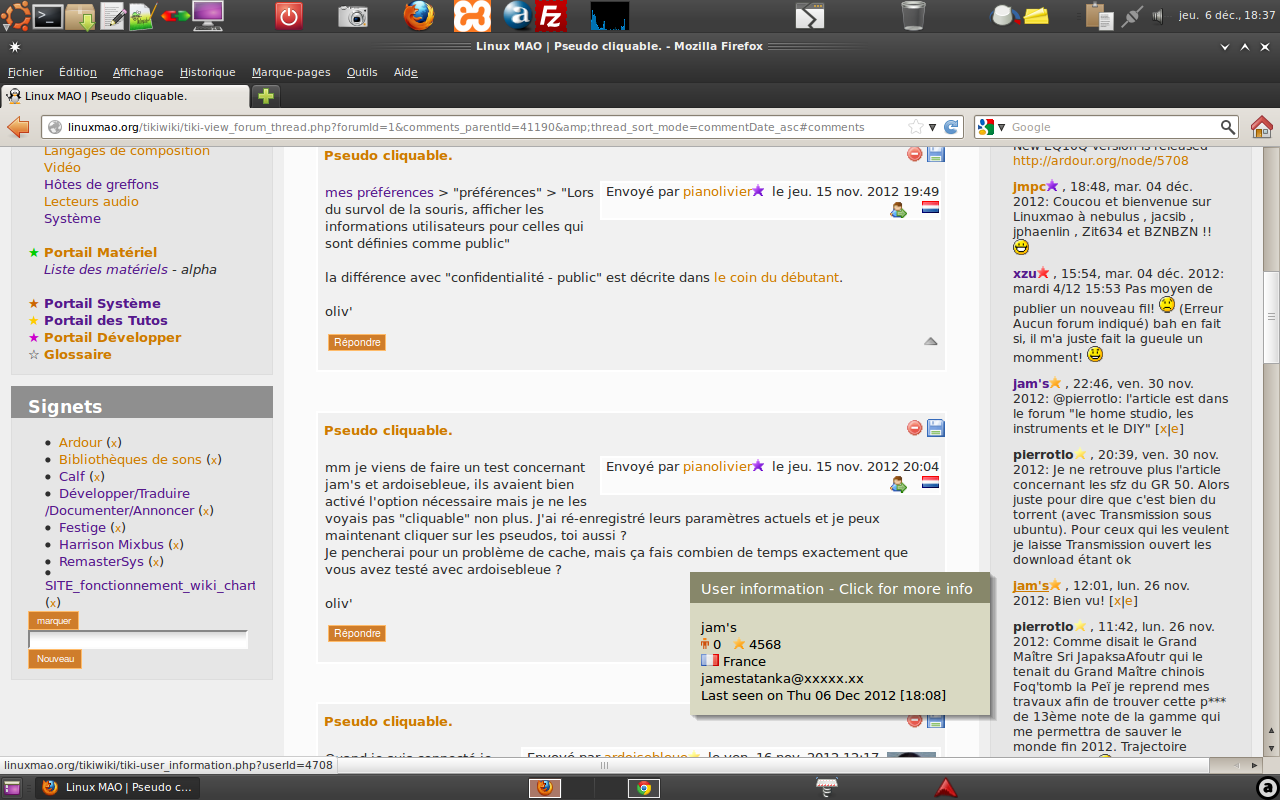
Task: Click the search magnifier in the Google box
Action: click(1228, 127)
